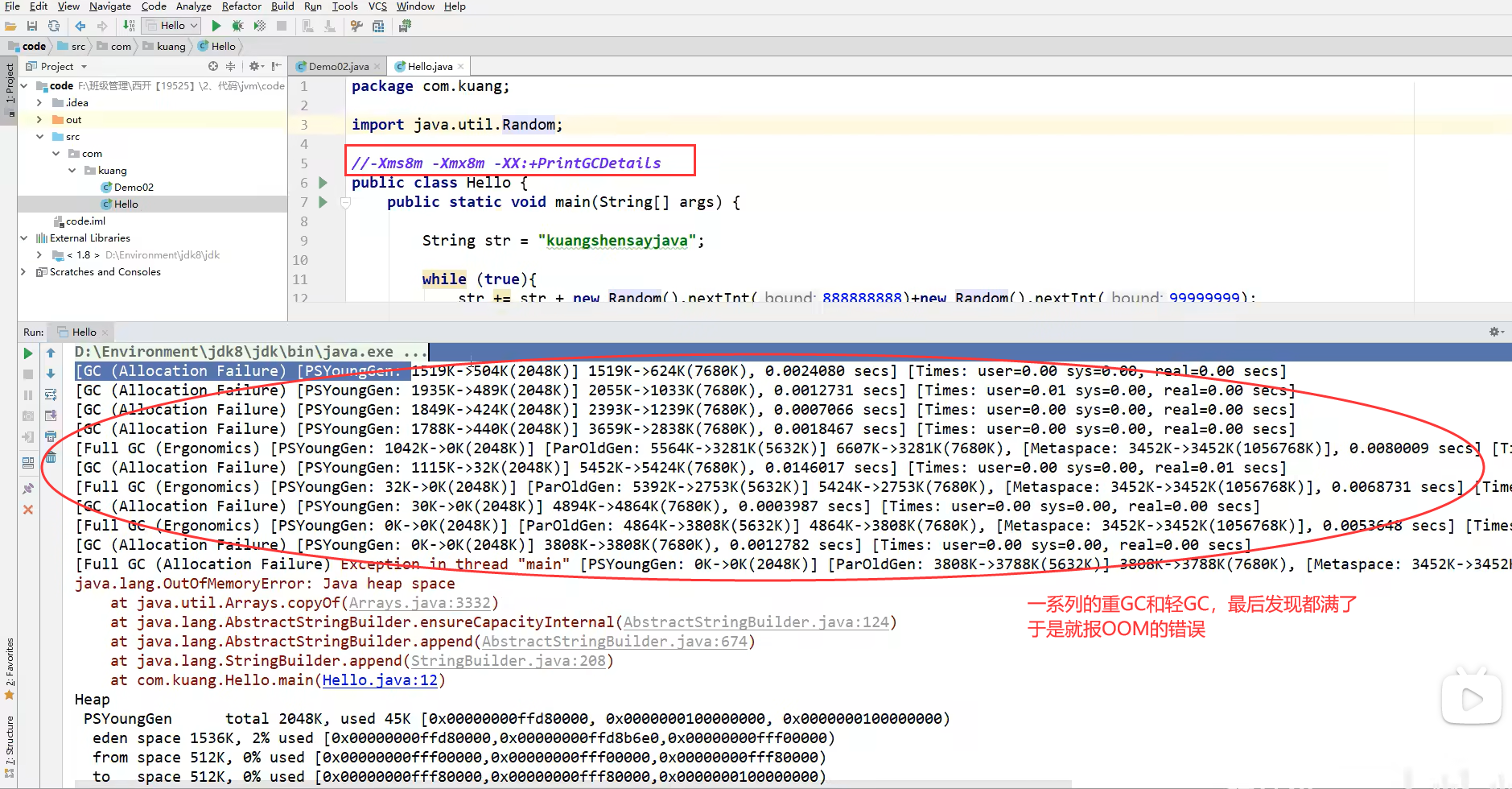This screenshot has height=789, width=1512.
Task: Close the Run tab with red X
Action: 28,510
